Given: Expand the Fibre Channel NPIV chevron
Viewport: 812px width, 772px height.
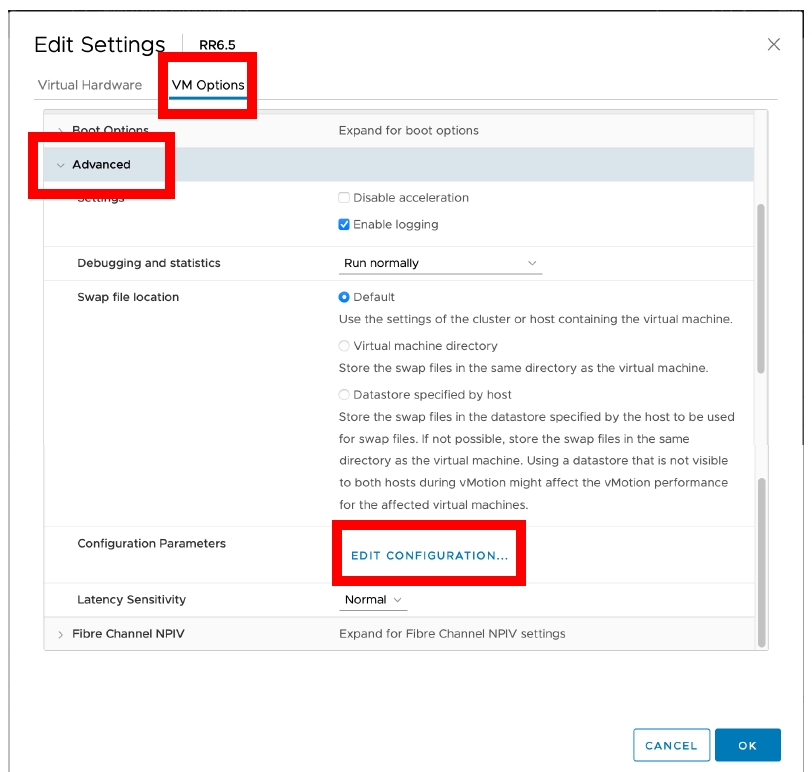Looking at the screenshot, I should pyautogui.click(x=61, y=634).
